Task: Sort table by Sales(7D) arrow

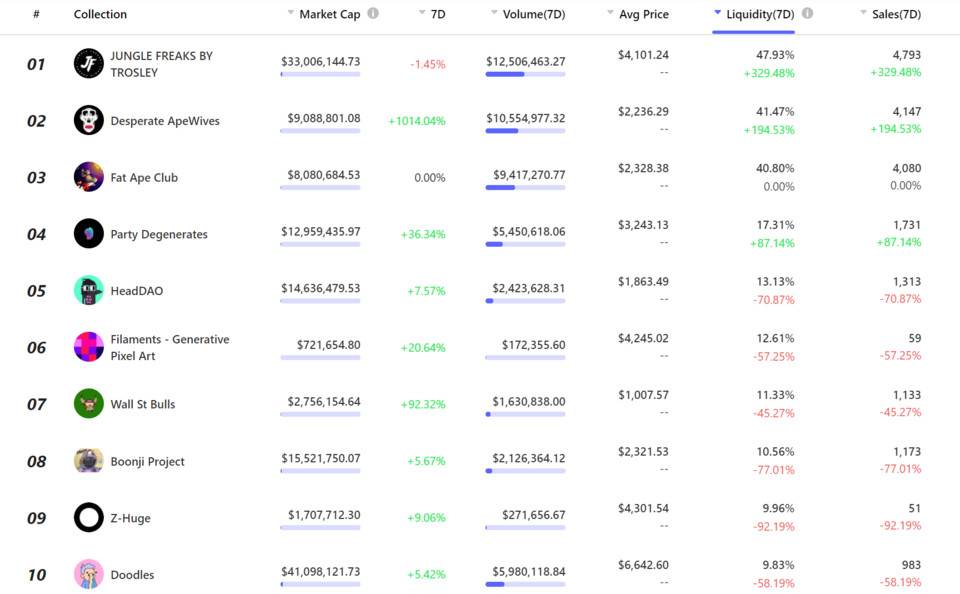Action: (863, 12)
